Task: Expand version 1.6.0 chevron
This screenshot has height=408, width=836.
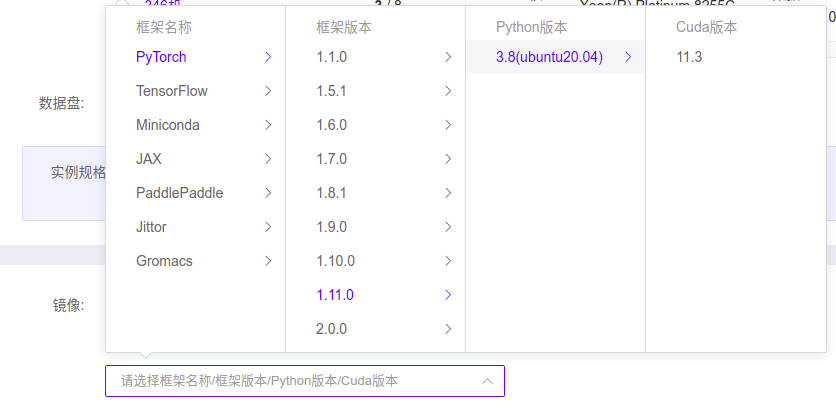Action: pyautogui.click(x=448, y=125)
